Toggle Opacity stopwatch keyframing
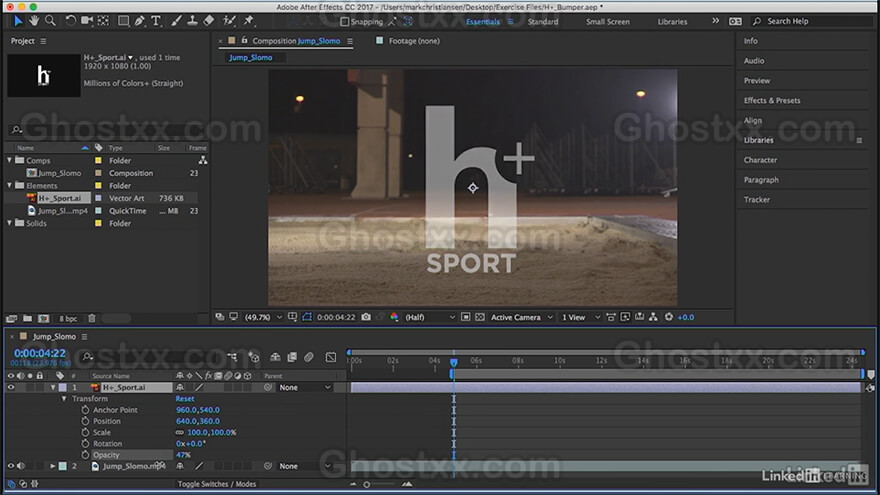The image size is (880, 495). [x=85, y=455]
